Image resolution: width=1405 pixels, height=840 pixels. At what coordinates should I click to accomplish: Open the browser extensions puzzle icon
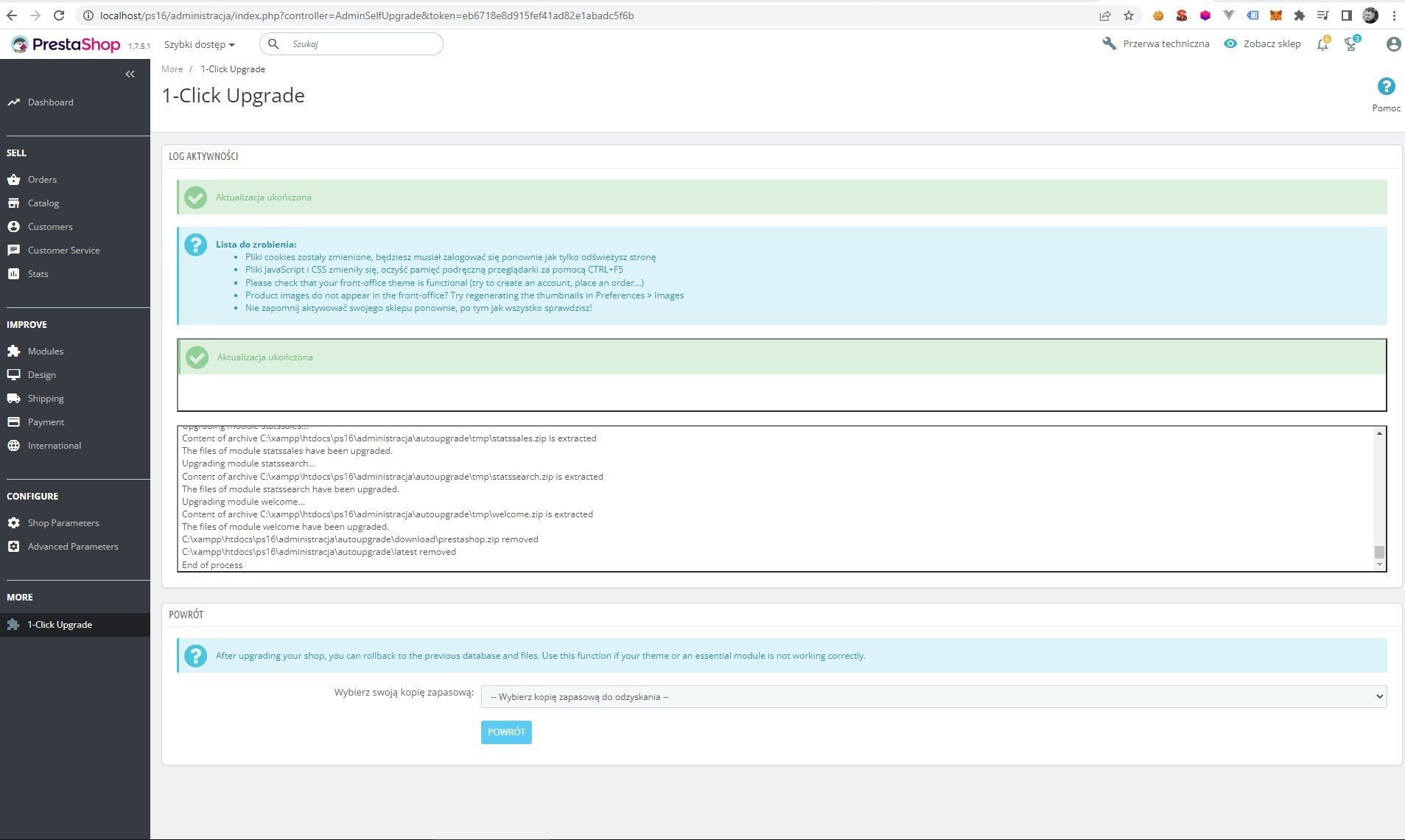pos(1299,15)
